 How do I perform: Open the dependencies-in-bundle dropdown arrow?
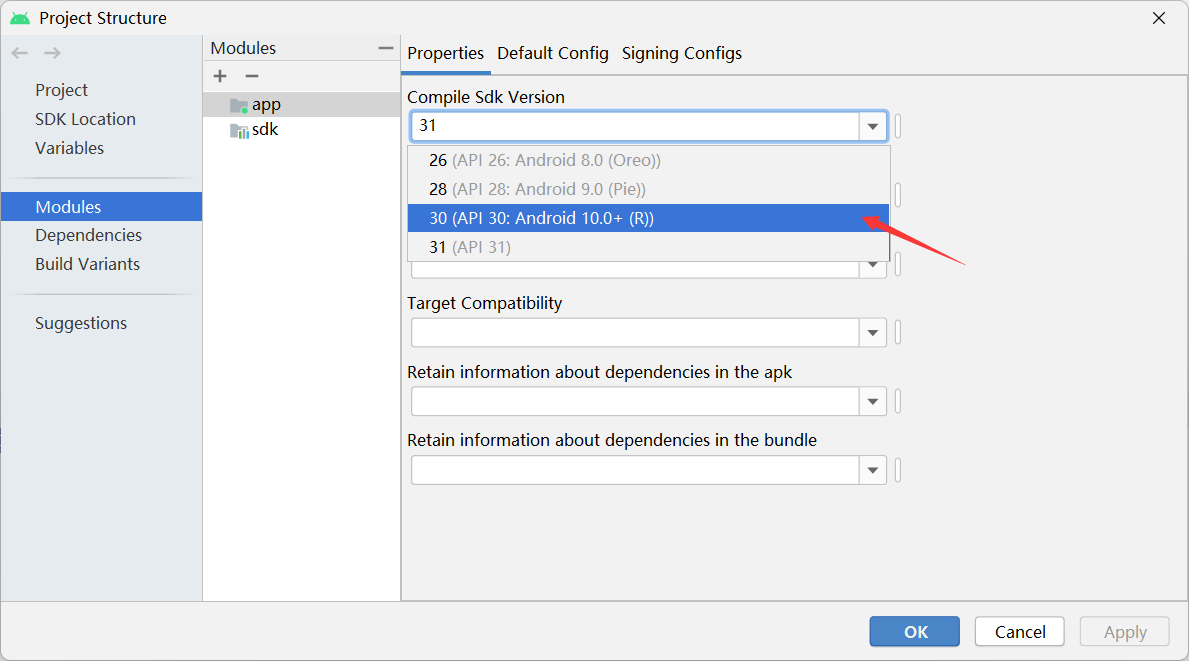873,470
